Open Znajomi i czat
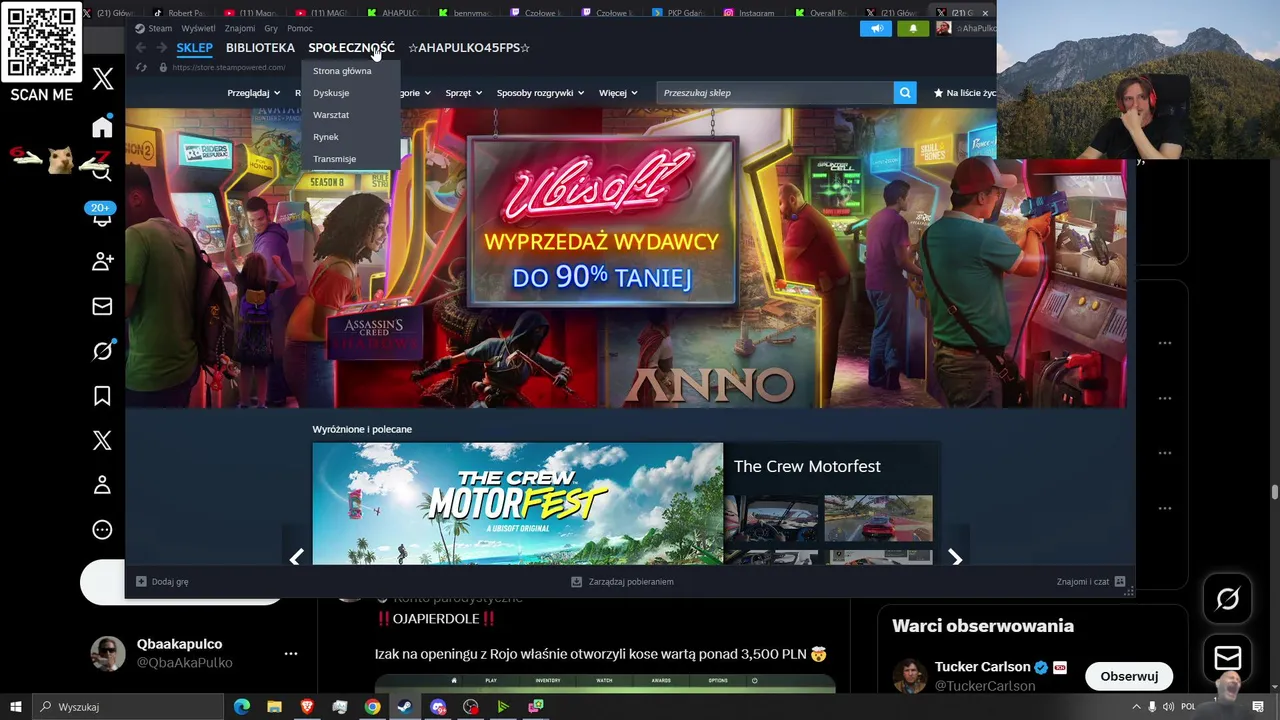This screenshot has height=720, width=1280. pyautogui.click(x=1091, y=581)
